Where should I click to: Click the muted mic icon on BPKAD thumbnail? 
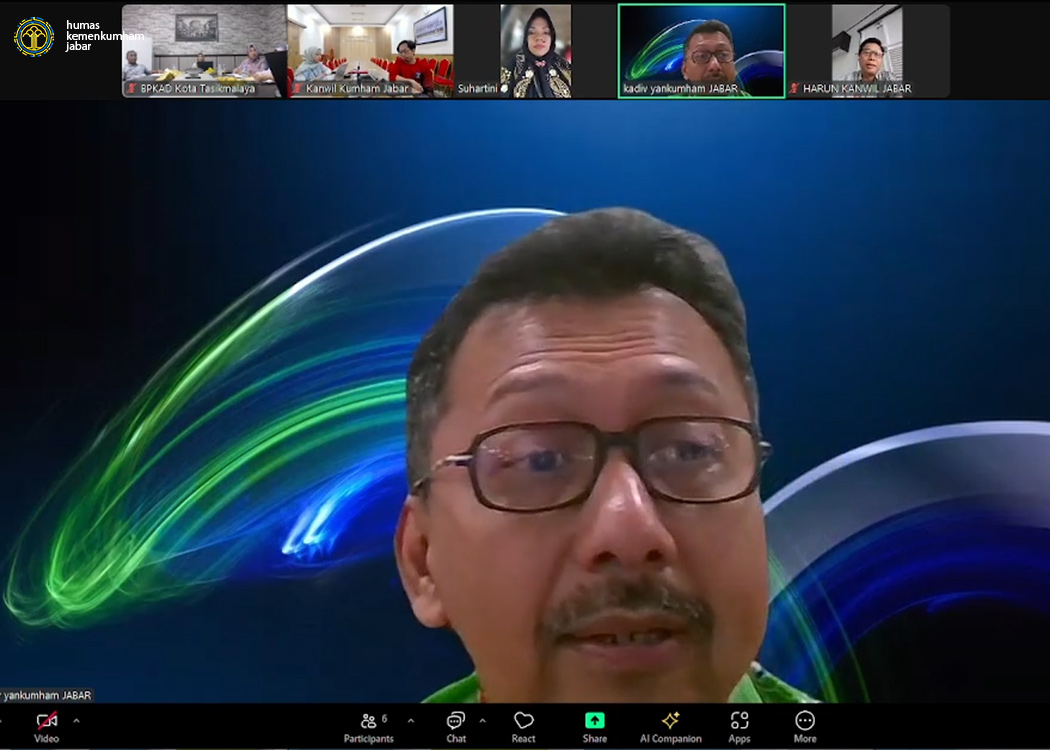click(131, 88)
